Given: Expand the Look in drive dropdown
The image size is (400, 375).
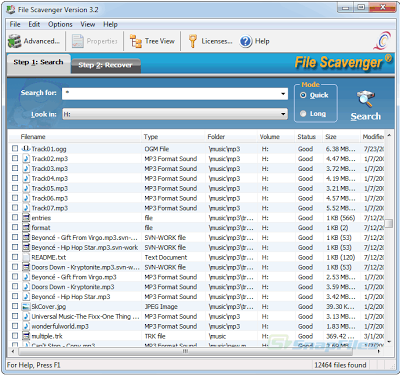Looking at the screenshot, I should [x=283, y=114].
